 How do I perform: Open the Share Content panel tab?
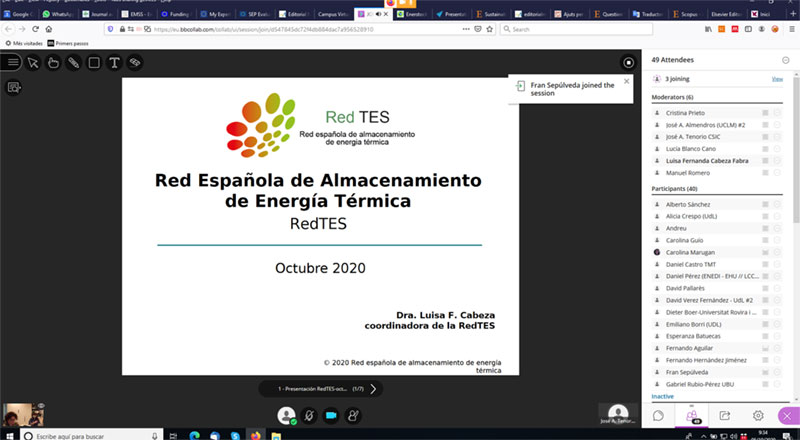pyautogui.click(x=724, y=415)
